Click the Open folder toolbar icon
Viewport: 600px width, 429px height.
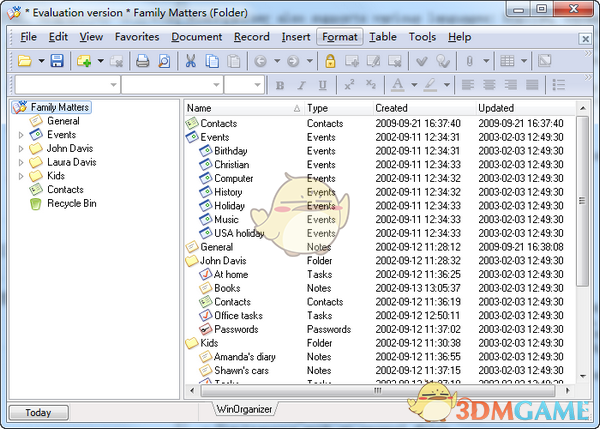coord(25,61)
